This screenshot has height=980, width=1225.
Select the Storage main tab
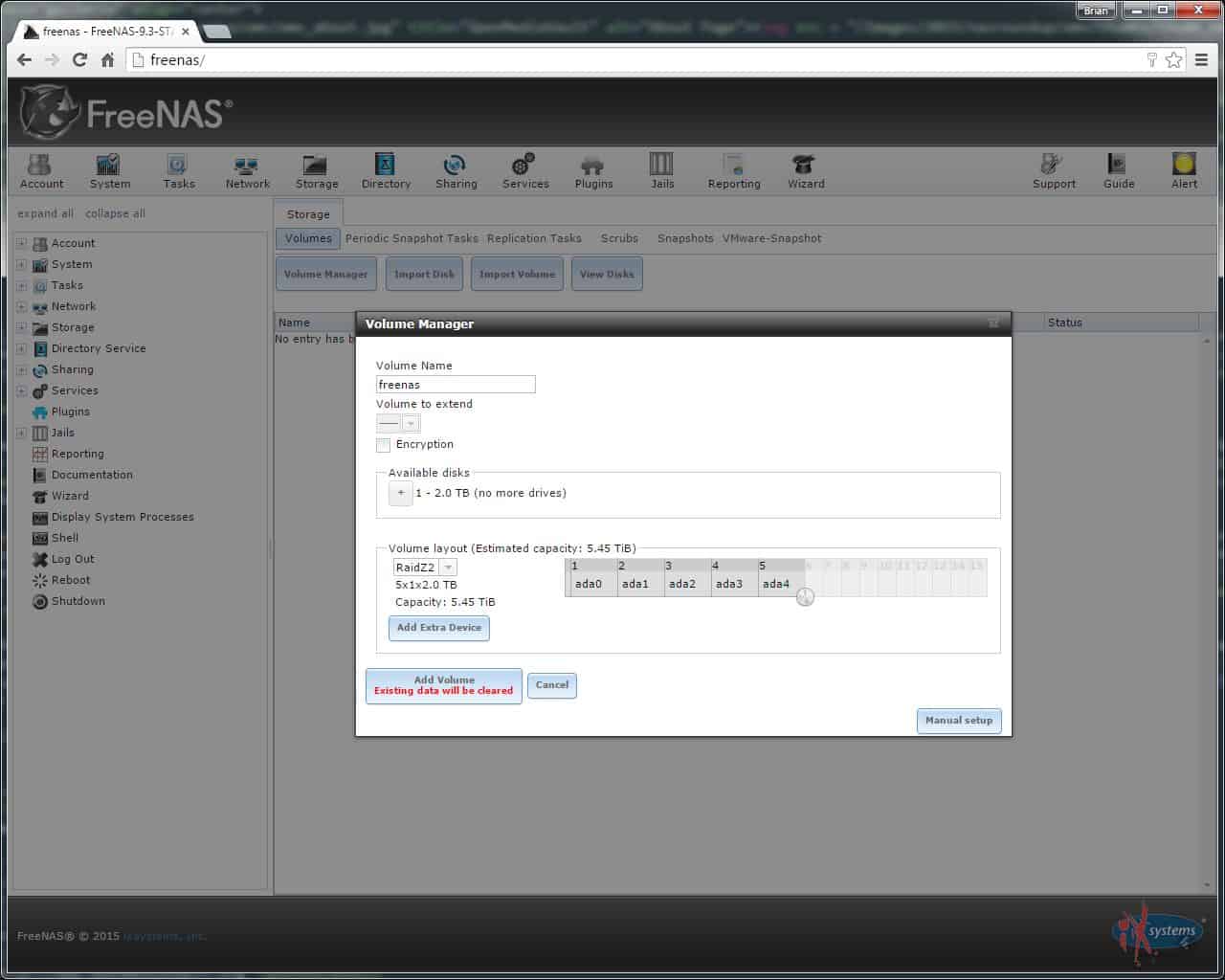(x=308, y=214)
